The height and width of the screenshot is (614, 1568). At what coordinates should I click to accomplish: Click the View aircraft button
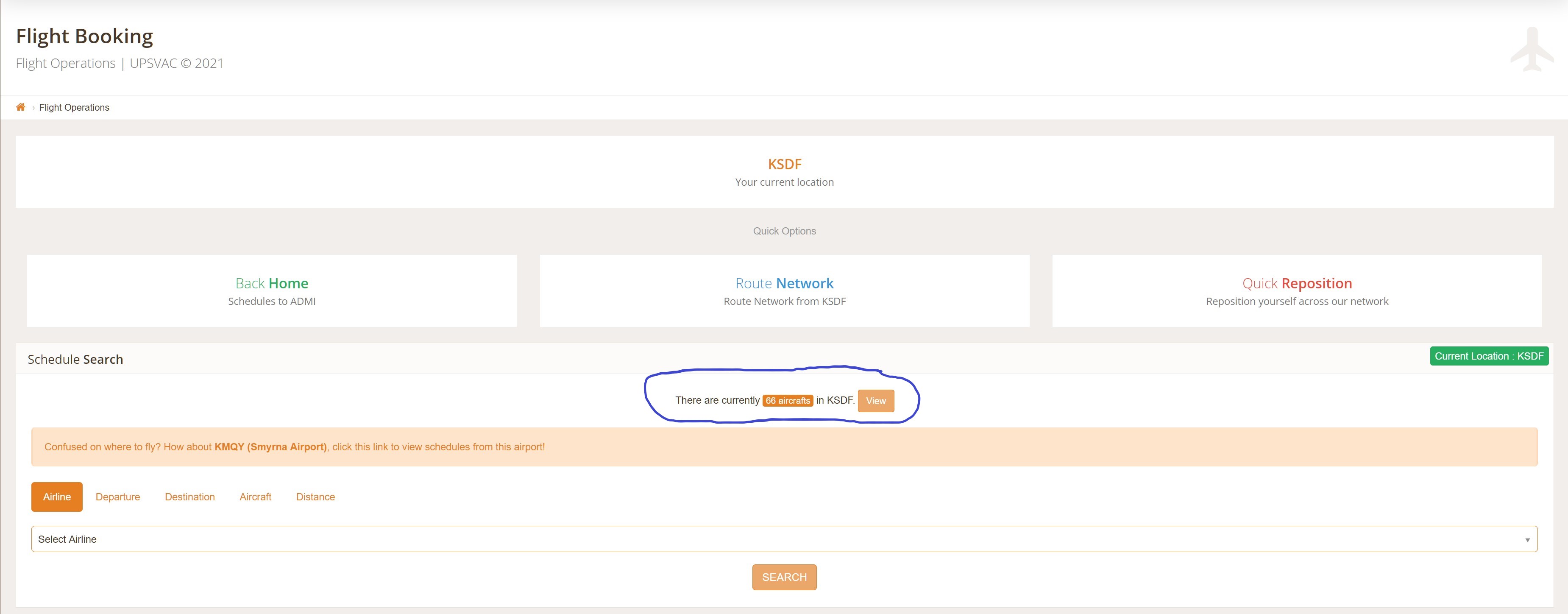pos(875,401)
